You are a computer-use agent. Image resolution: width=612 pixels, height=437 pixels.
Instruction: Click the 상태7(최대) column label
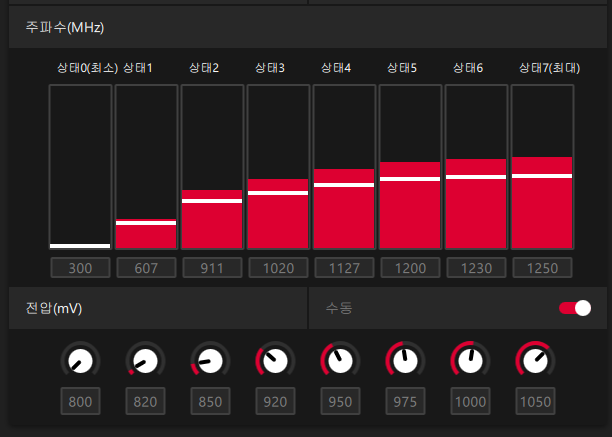point(549,68)
